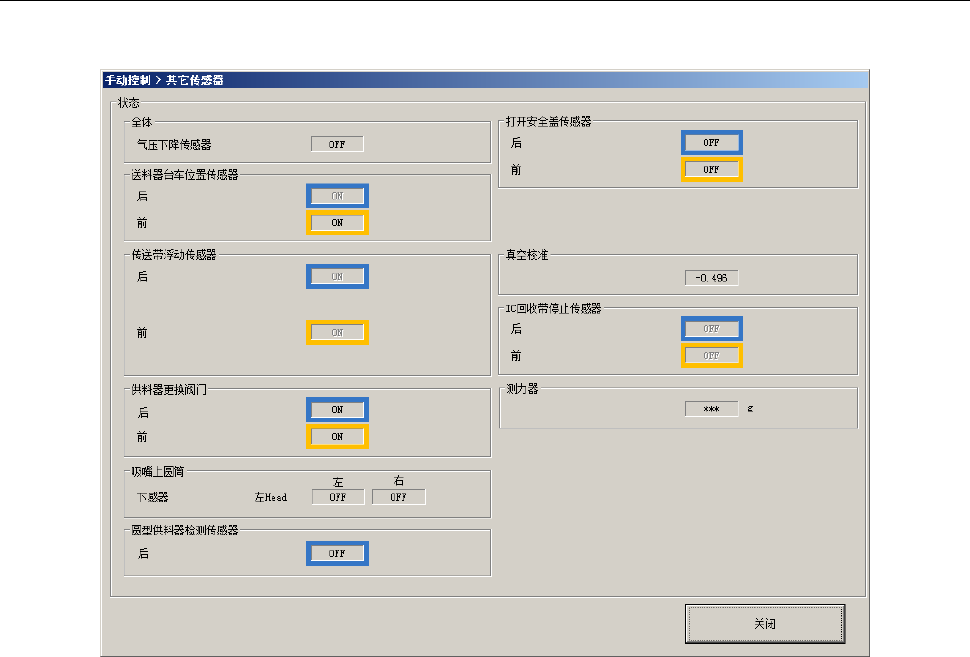Select 传送带浮动传感器 前 ON indicator
This screenshot has height=657, width=970.
coord(337,332)
